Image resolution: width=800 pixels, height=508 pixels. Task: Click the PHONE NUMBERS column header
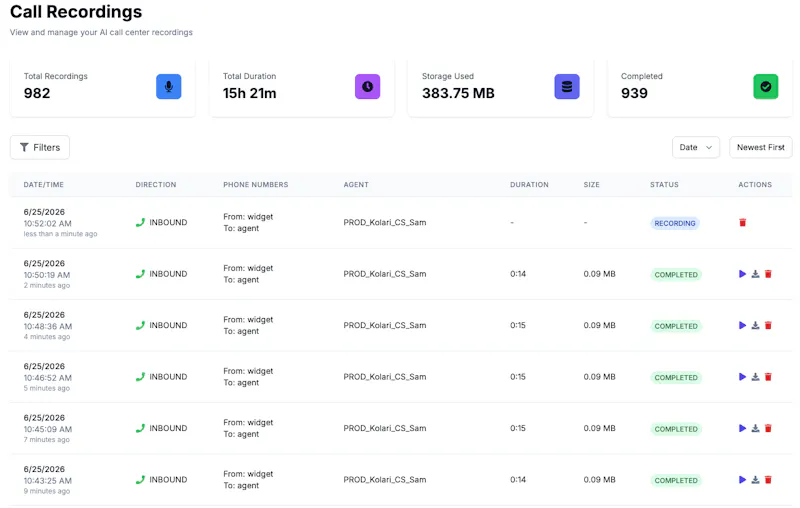click(x=256, y=185)
